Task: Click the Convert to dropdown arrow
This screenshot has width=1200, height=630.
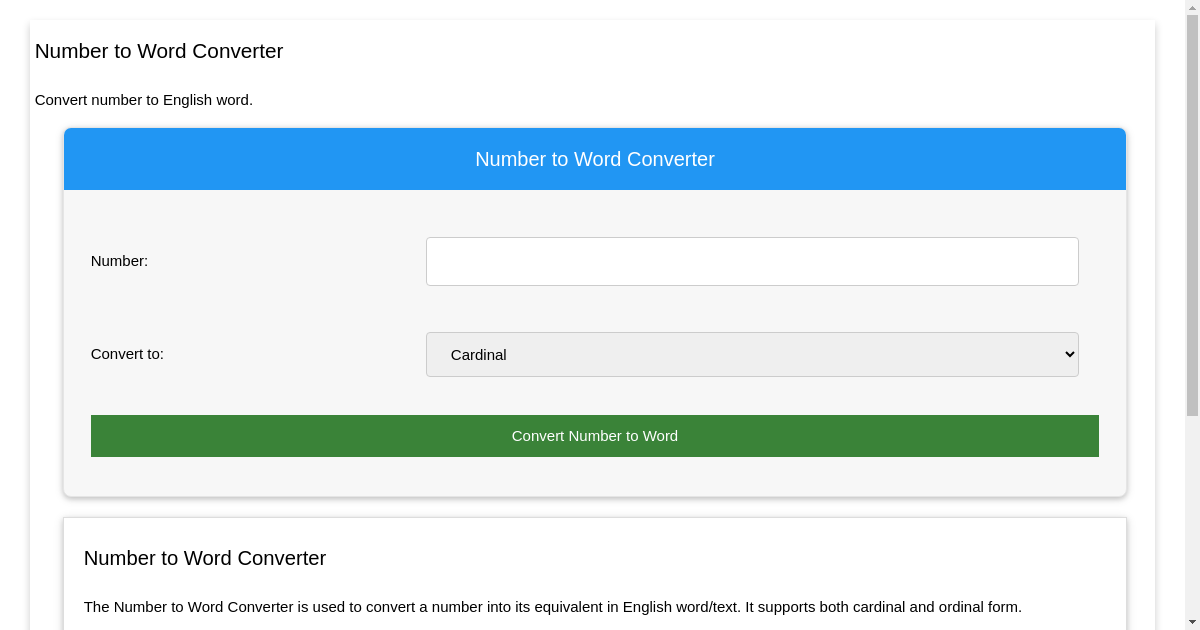Action: click(x=1065, y=354)
